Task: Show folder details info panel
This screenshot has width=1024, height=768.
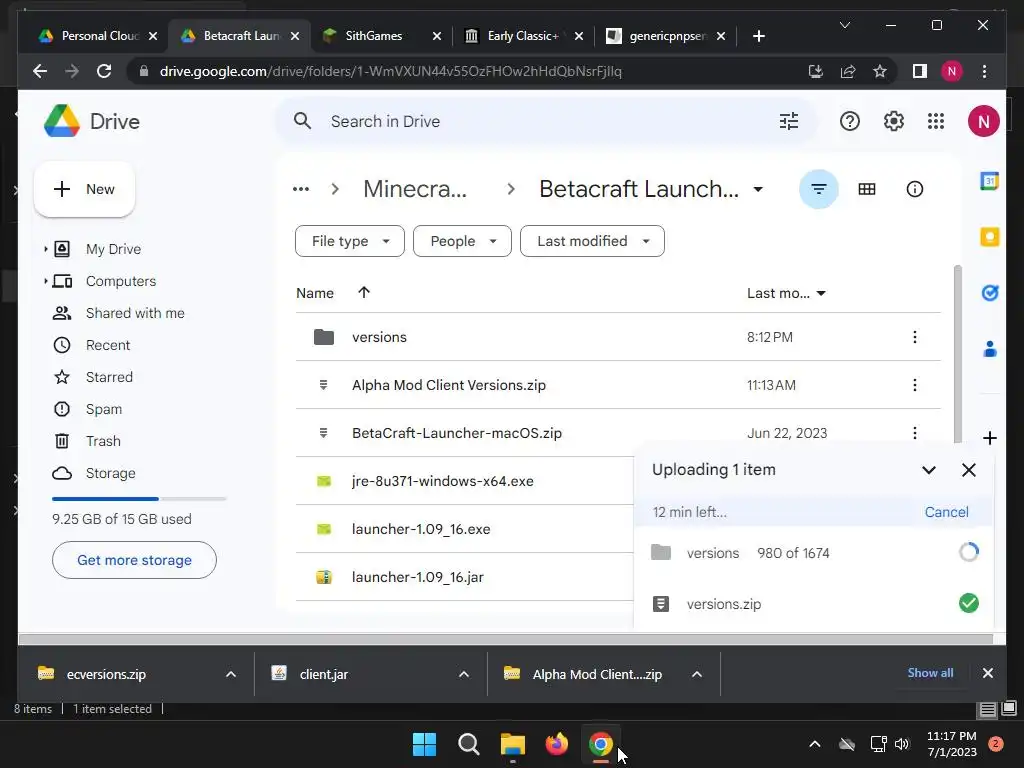Action: (x=915, y=189)
